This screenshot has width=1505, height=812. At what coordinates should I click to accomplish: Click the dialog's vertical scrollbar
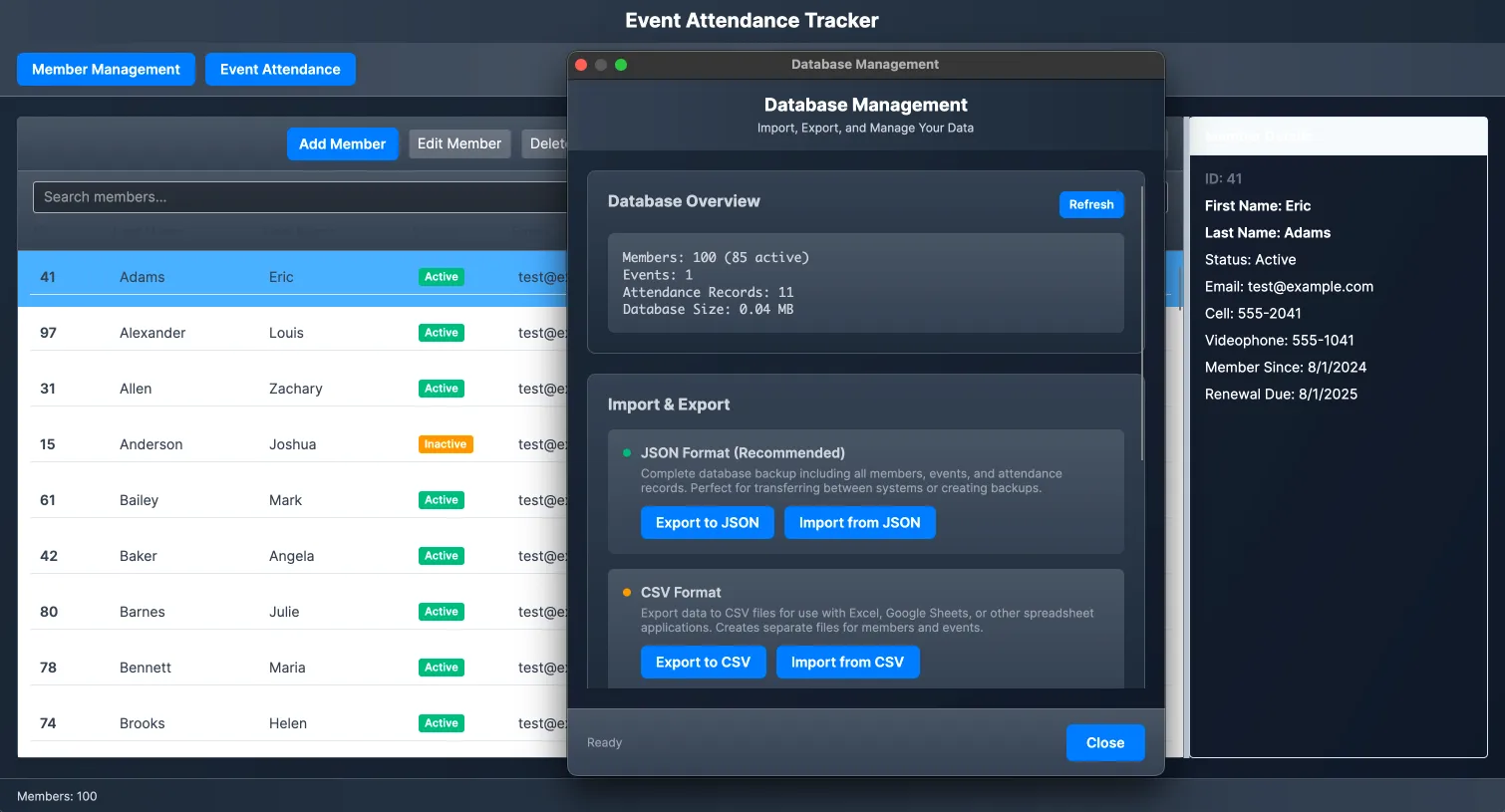click(1142, 319)
